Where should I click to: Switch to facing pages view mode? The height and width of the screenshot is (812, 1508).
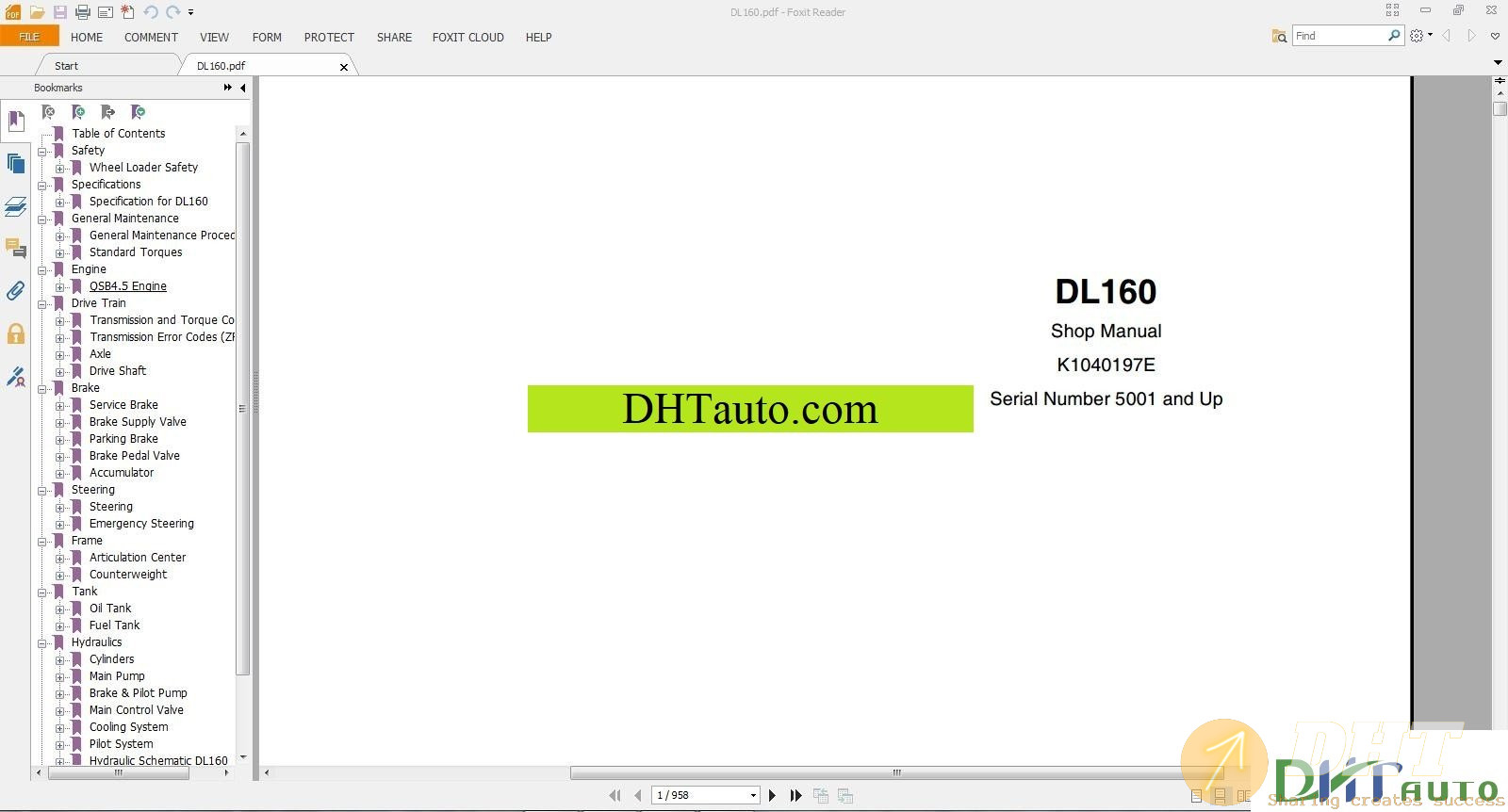click(x=1243, y=796)
